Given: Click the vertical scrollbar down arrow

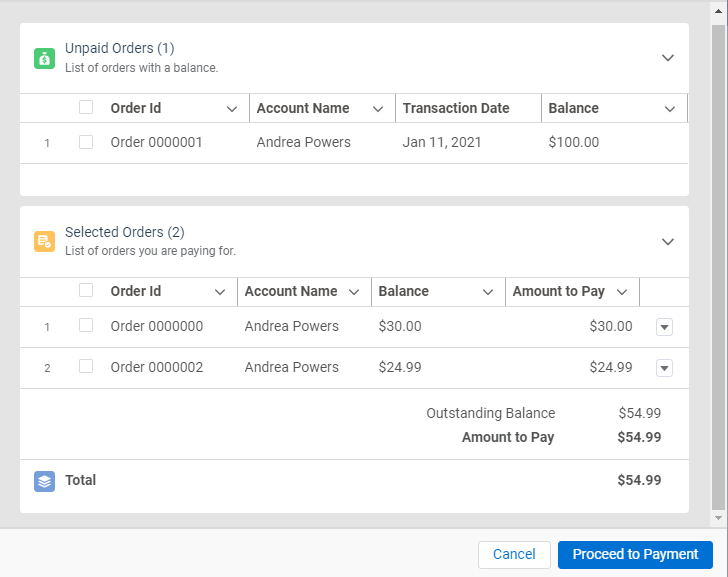Looking at the screenshot, I should [718, 518].
